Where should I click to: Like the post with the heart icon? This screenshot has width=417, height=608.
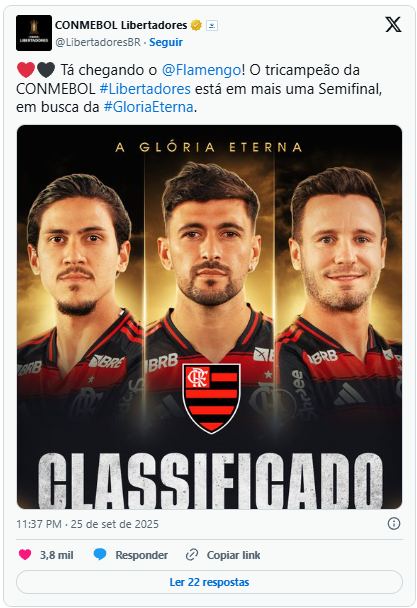click(25, 554)
